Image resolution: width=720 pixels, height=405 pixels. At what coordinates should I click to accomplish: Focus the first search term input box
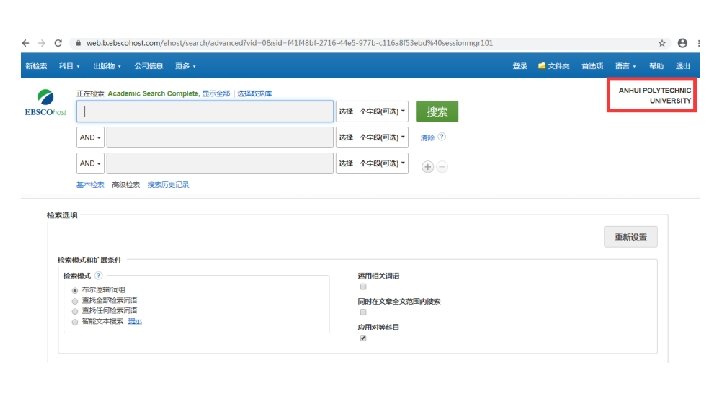click(x=205, y=111)
